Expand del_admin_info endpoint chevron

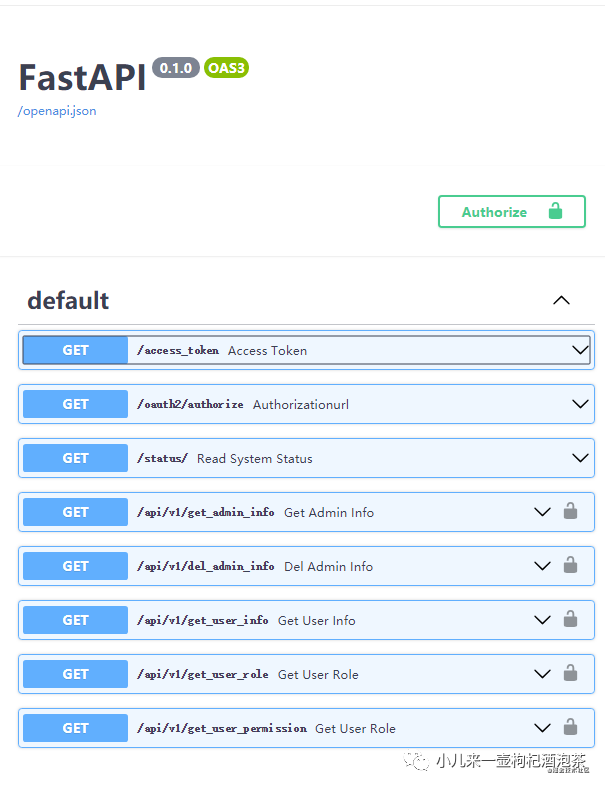point(542,566)
